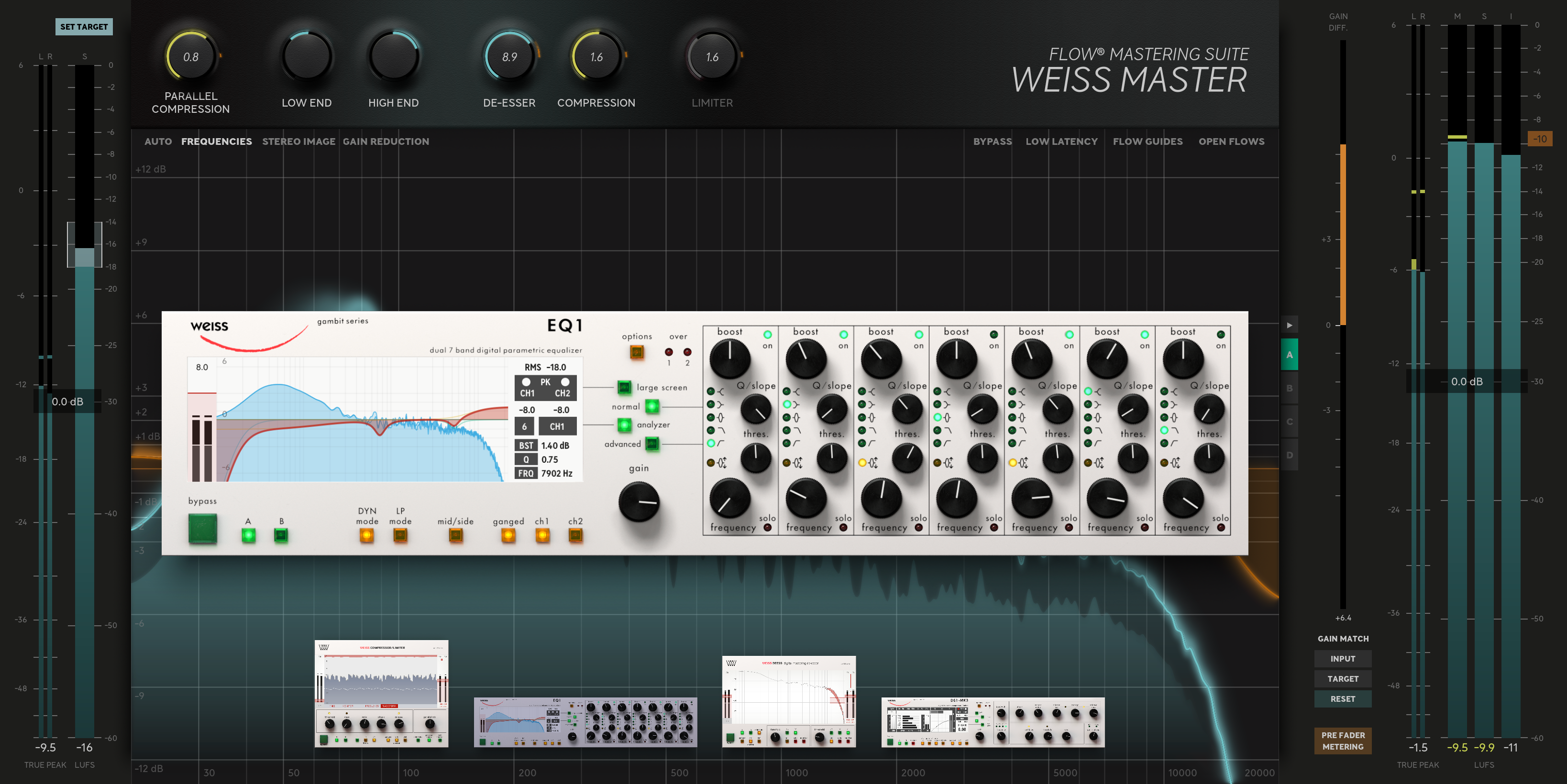Click the EQ1 analyzer button
The height and width of the screenshot is (784, 1567).
(624, 425)
